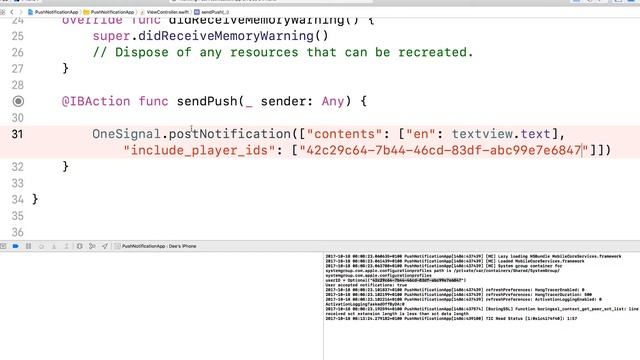Step over in debugger

click(41, 246)
